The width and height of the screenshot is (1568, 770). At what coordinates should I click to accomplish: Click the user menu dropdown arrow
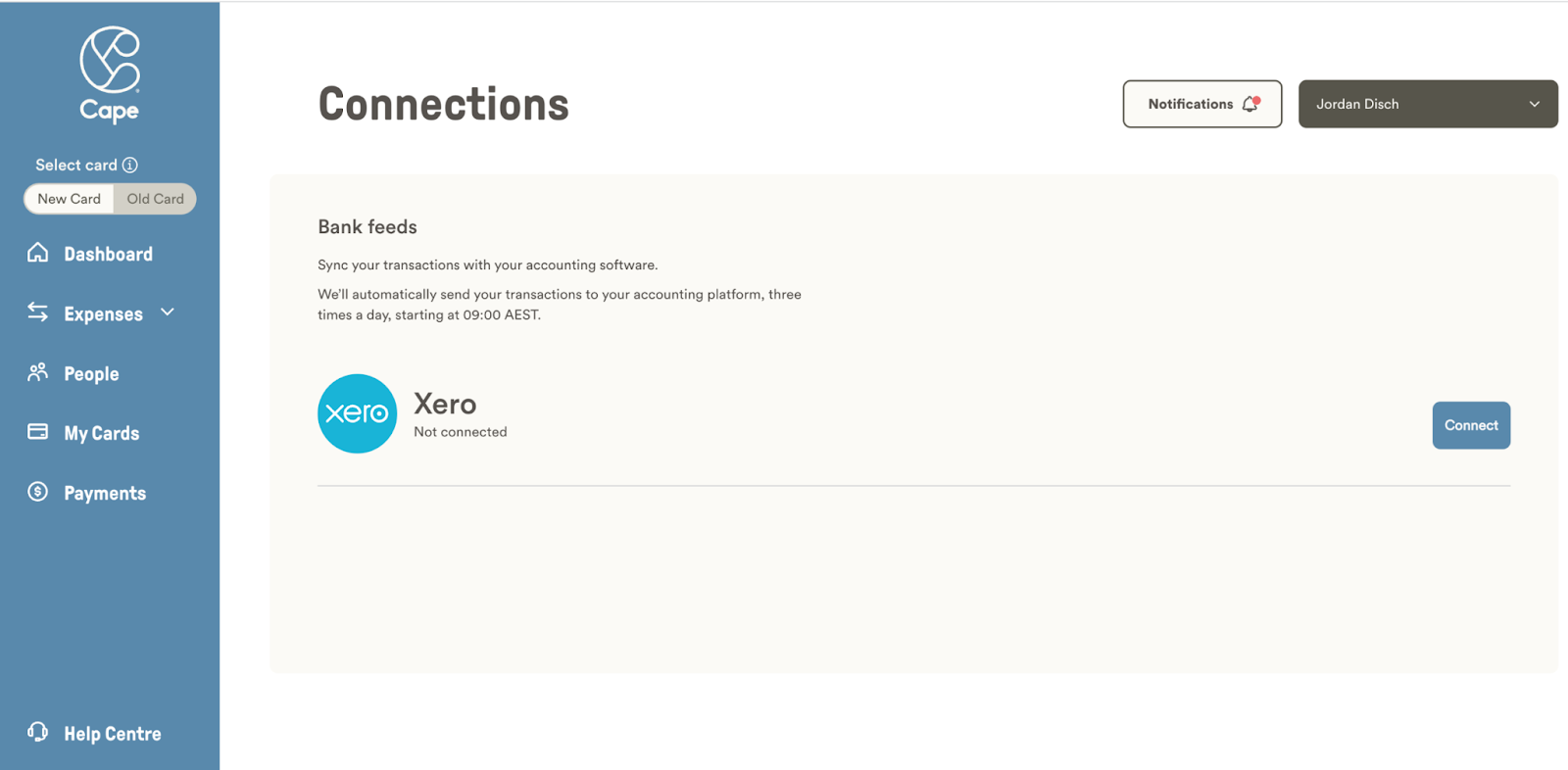point(1535,104)
